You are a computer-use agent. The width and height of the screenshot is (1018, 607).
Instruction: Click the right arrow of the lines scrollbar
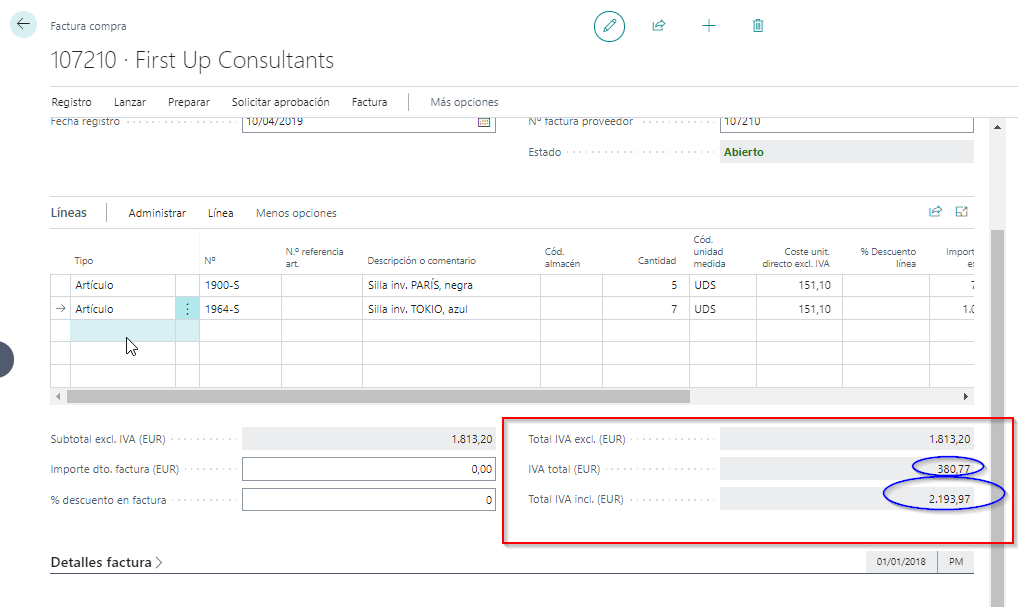pyautogui.click(x=965, y=396)
